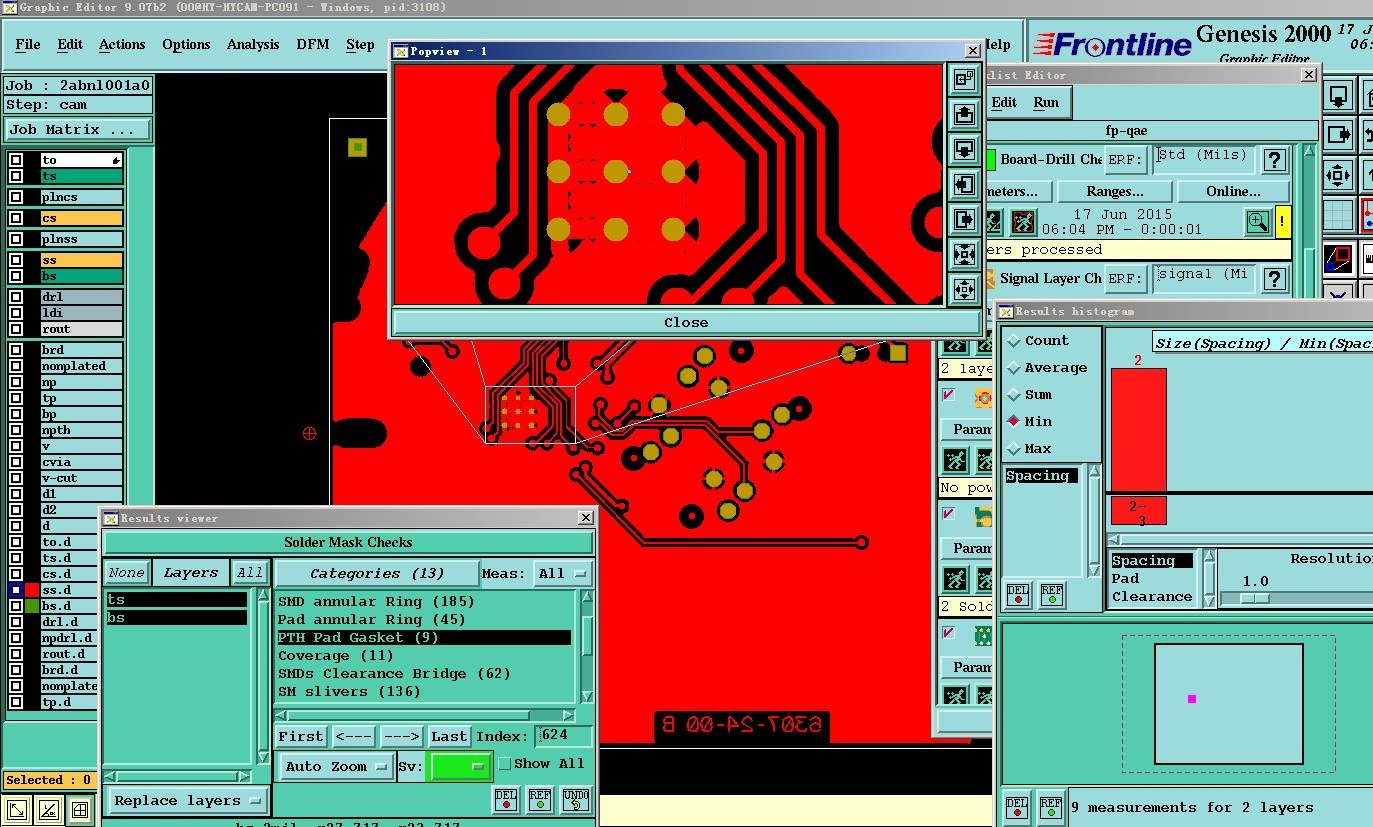Click the down-arrow window icon in the right toolbar
This screenshot has height=827, width=1373.
click(1338, 97)
